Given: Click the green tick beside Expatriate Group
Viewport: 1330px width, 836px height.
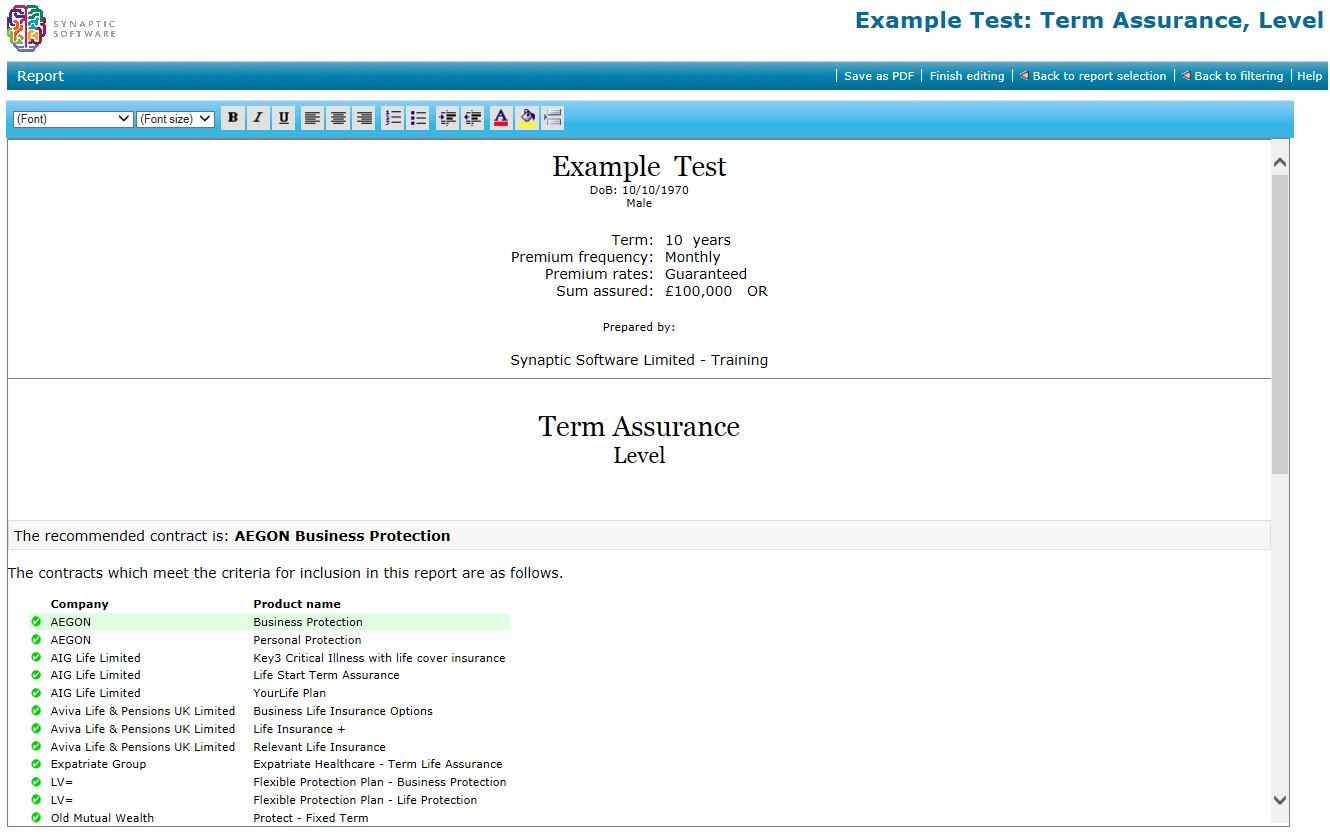Looking at the screenshot, I should [36, 764].
